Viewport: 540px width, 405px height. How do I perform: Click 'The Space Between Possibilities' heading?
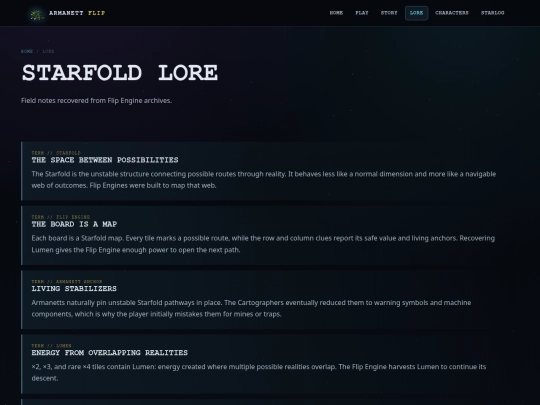pos(105,160)
